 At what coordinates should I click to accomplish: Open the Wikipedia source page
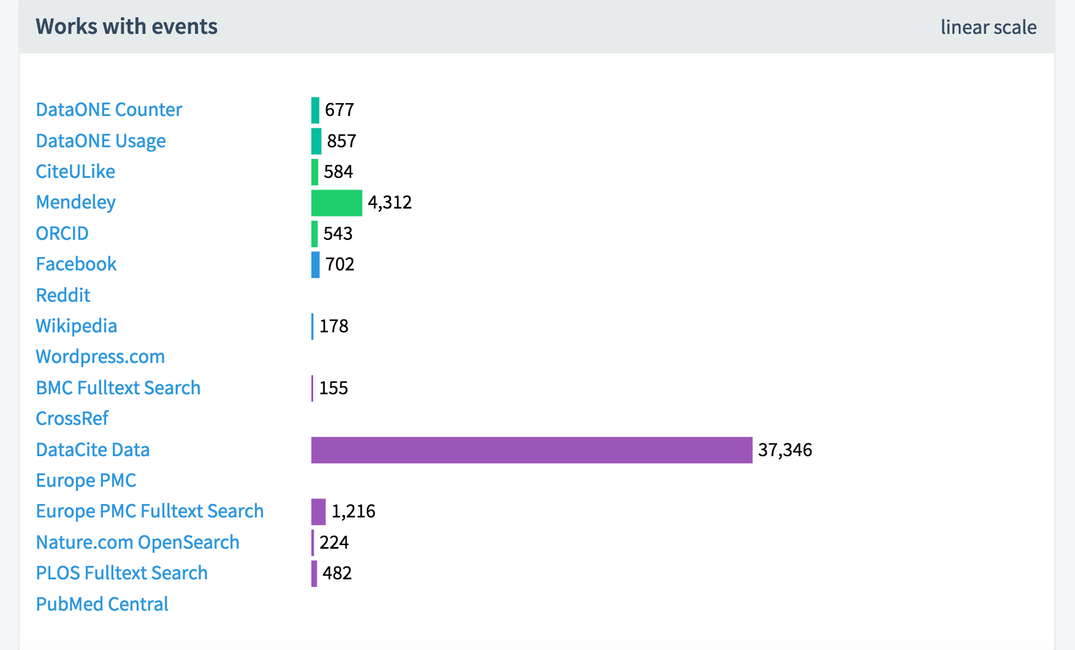click(x=76, y=326)
